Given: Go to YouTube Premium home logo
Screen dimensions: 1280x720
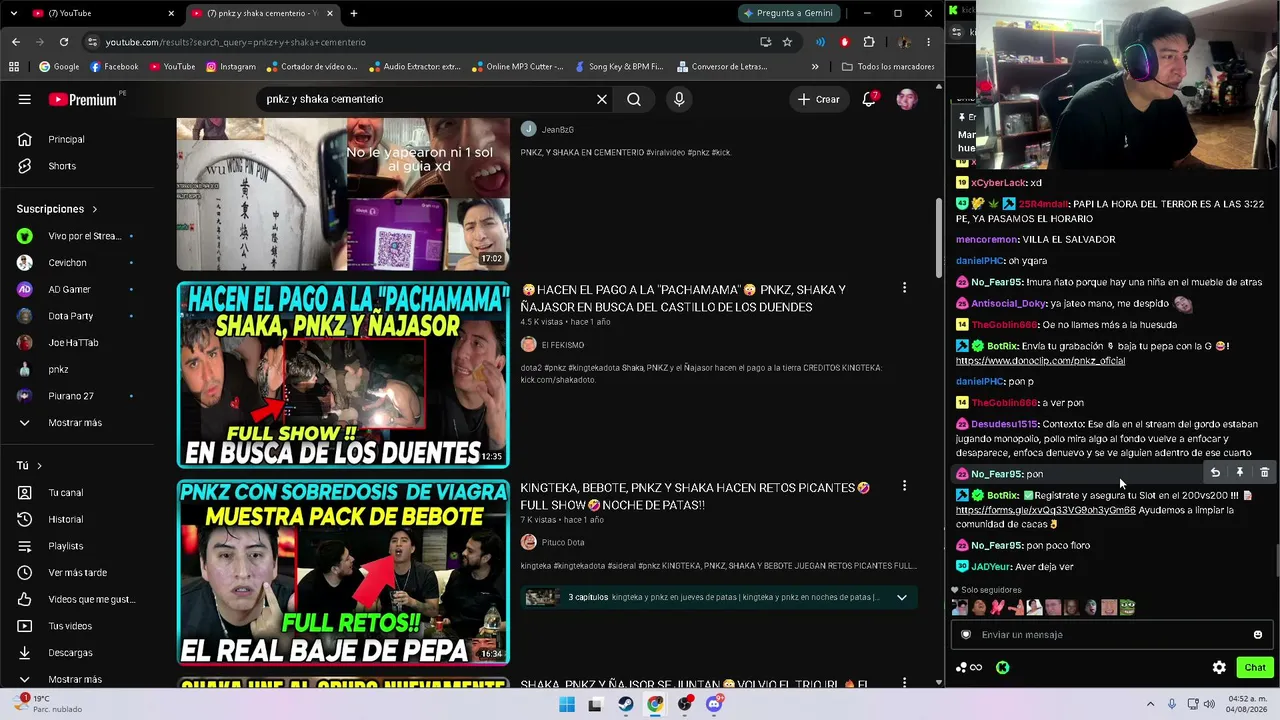Looking at the screenshot, I should coord(82,99).
